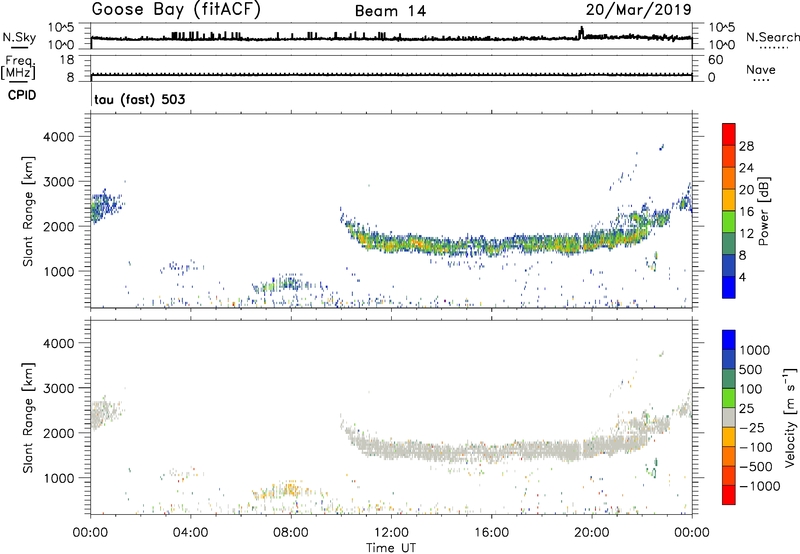Click the 'N.Sky' axis label
Screen dimensions: 800x554
(x=19, y=37)
